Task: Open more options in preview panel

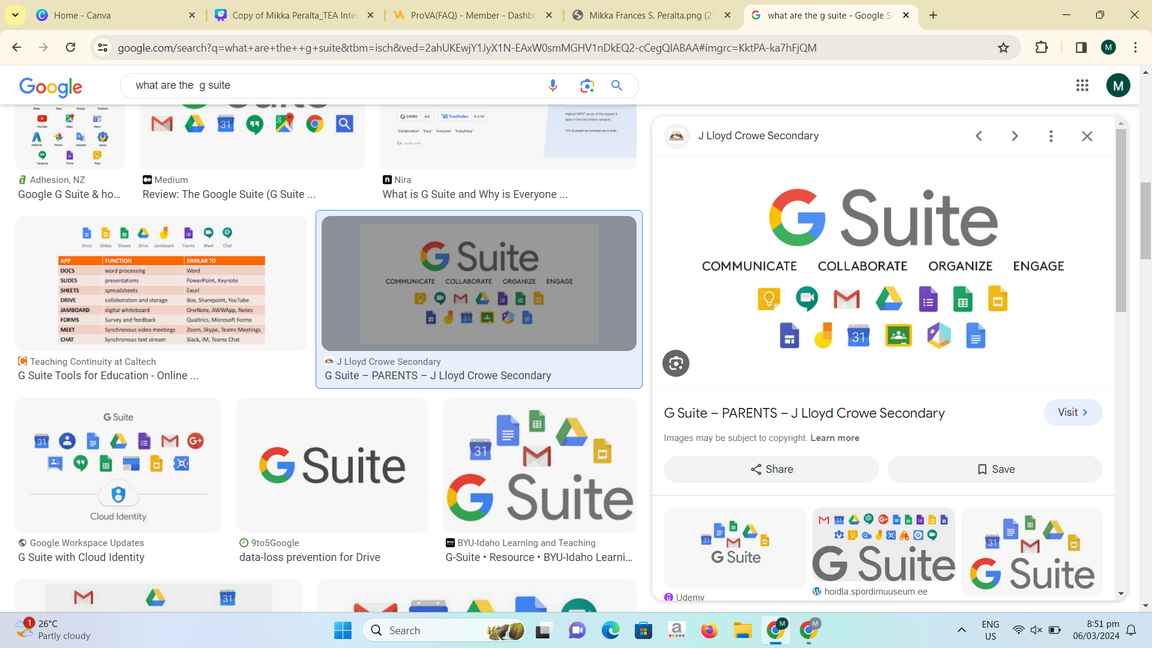Action: coord(1051,136)
